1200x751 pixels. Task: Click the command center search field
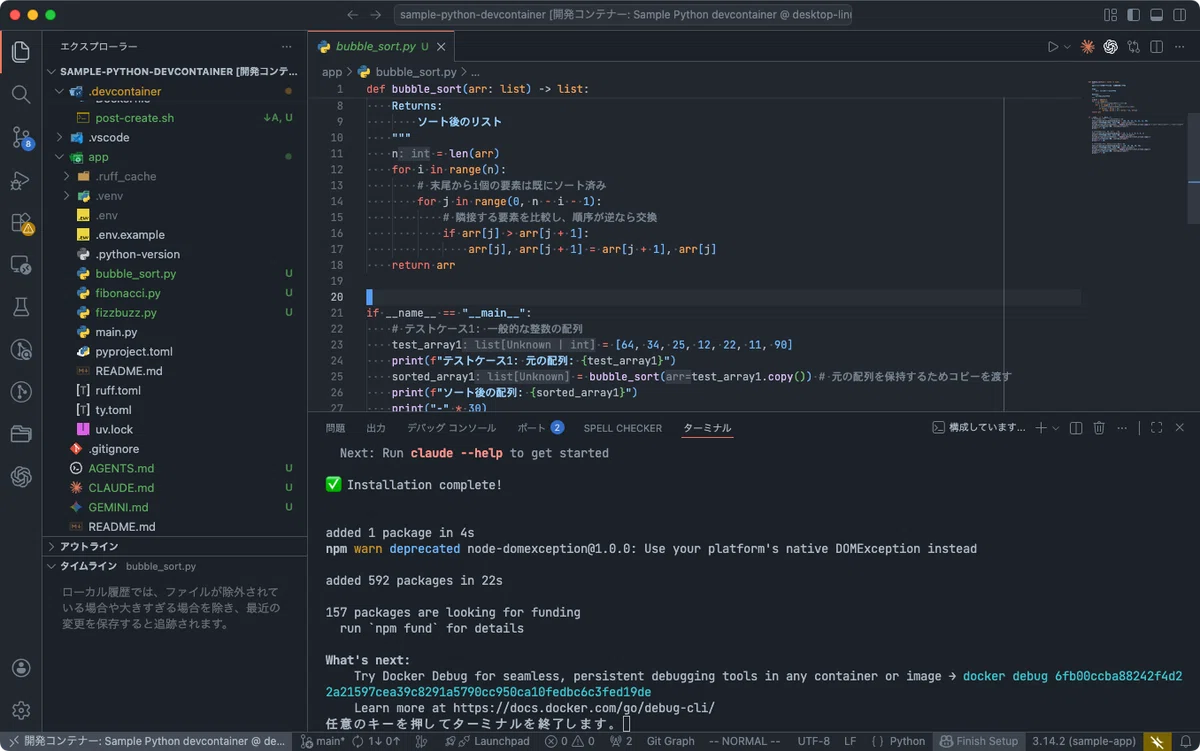624,15
